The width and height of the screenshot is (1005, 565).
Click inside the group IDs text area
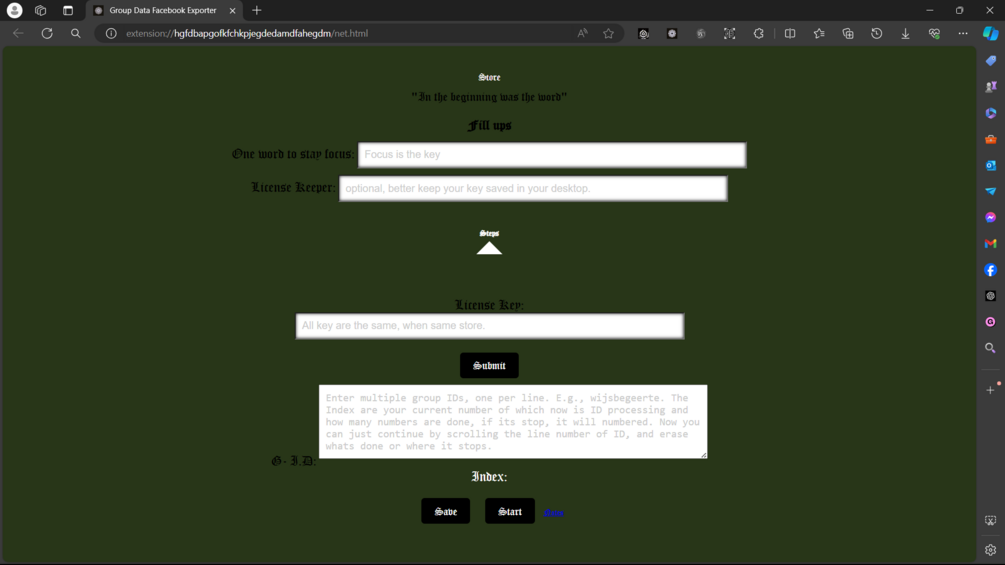(513, 422)
